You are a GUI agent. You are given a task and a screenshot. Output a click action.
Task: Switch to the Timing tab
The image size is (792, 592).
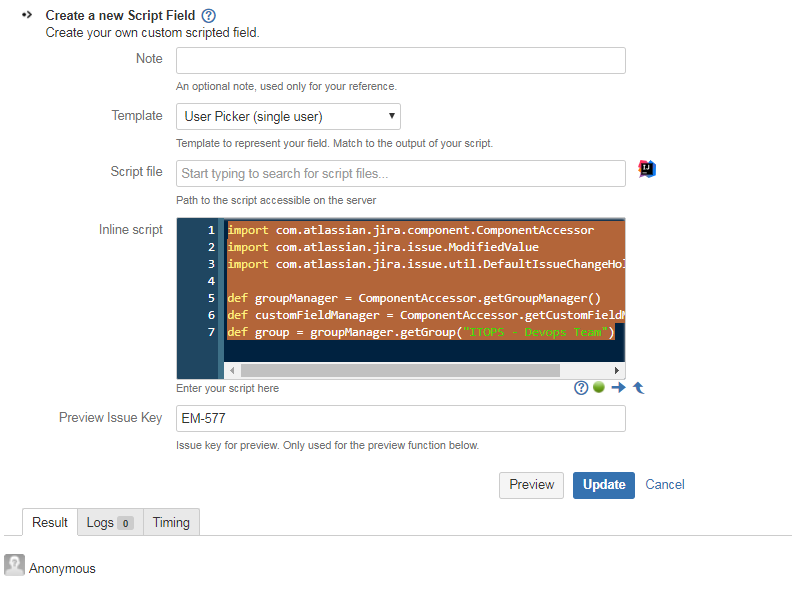pos(171,522)
